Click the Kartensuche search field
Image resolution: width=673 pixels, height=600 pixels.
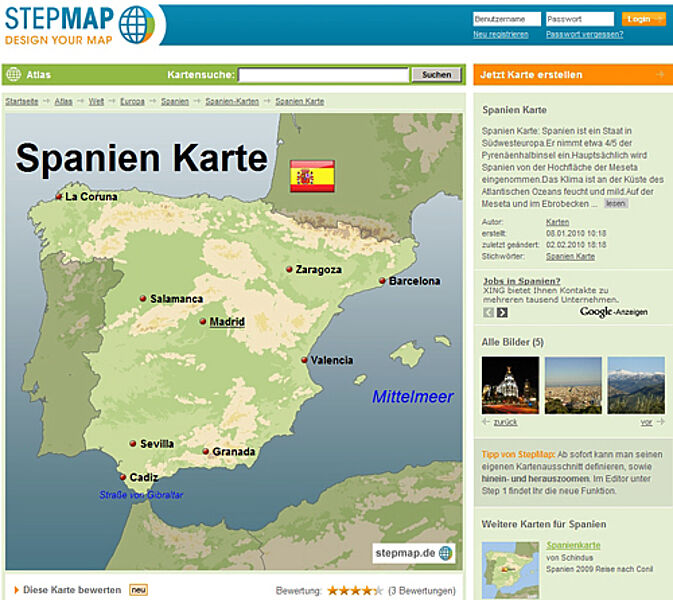323,75
